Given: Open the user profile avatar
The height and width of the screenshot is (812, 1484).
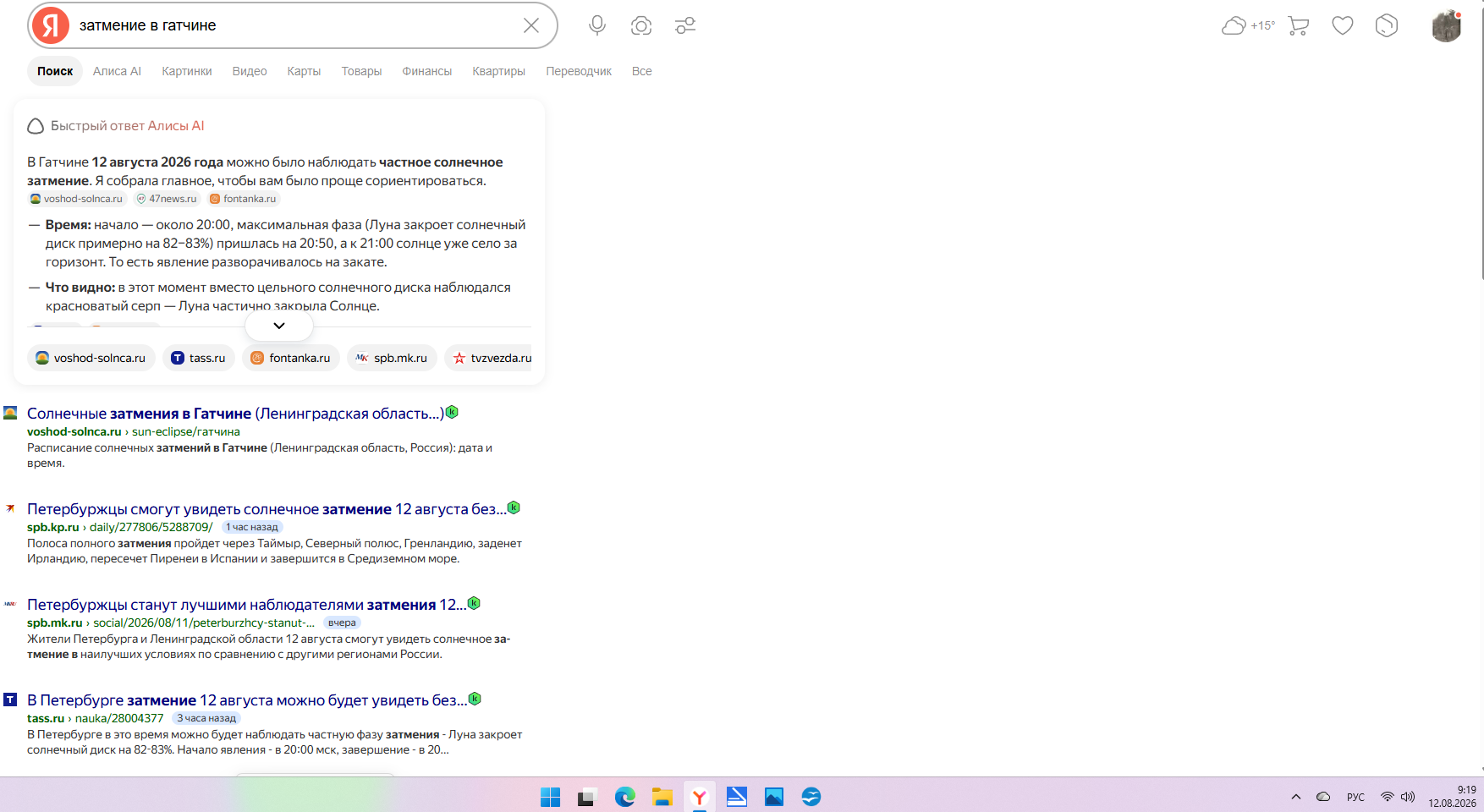Looking at the screenshot, I should click(1447, 26).
